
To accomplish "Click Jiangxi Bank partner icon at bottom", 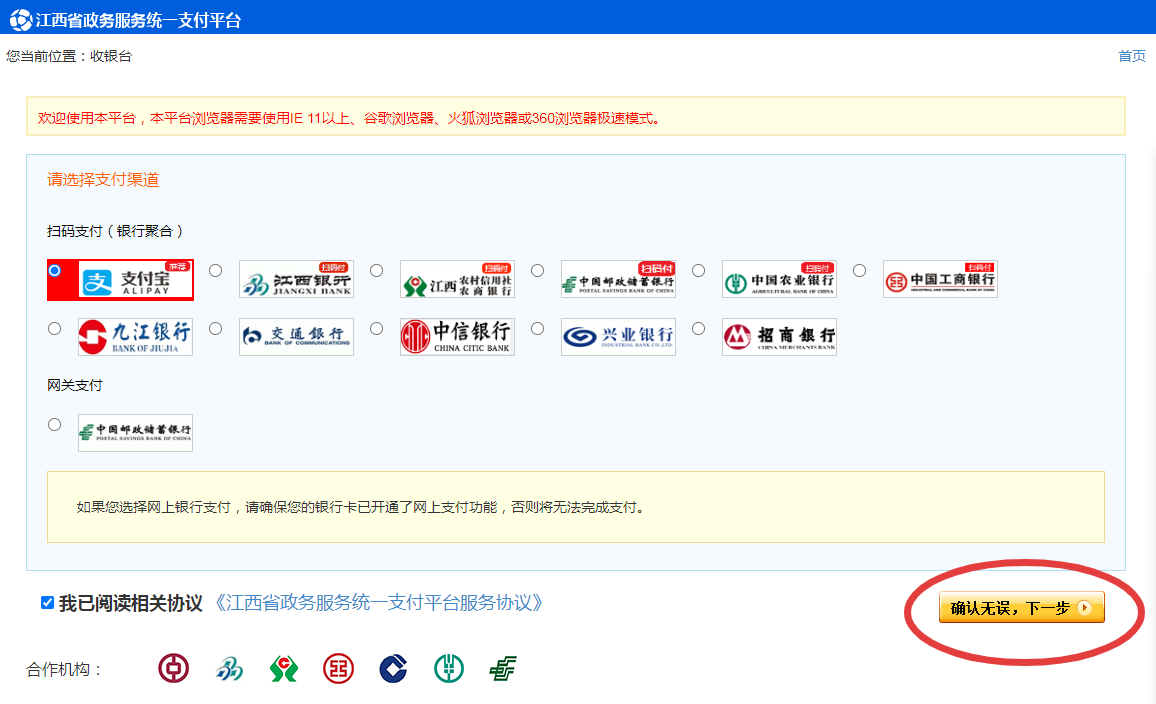I will coord(229,669).
